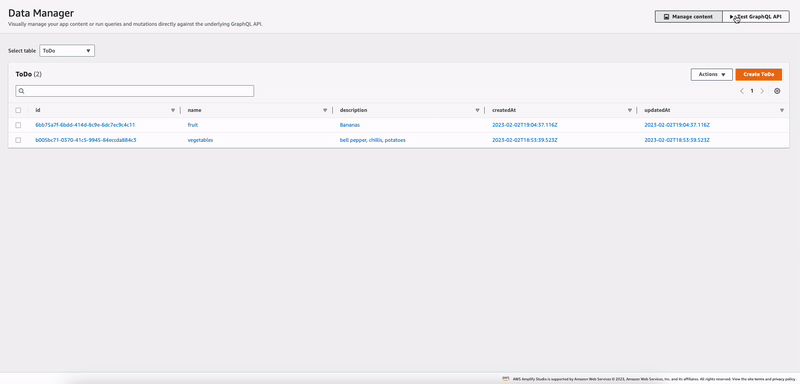Open record id 6bb75a7f link
The height and width of the screenshot is (384, 800).
[85, 125]
